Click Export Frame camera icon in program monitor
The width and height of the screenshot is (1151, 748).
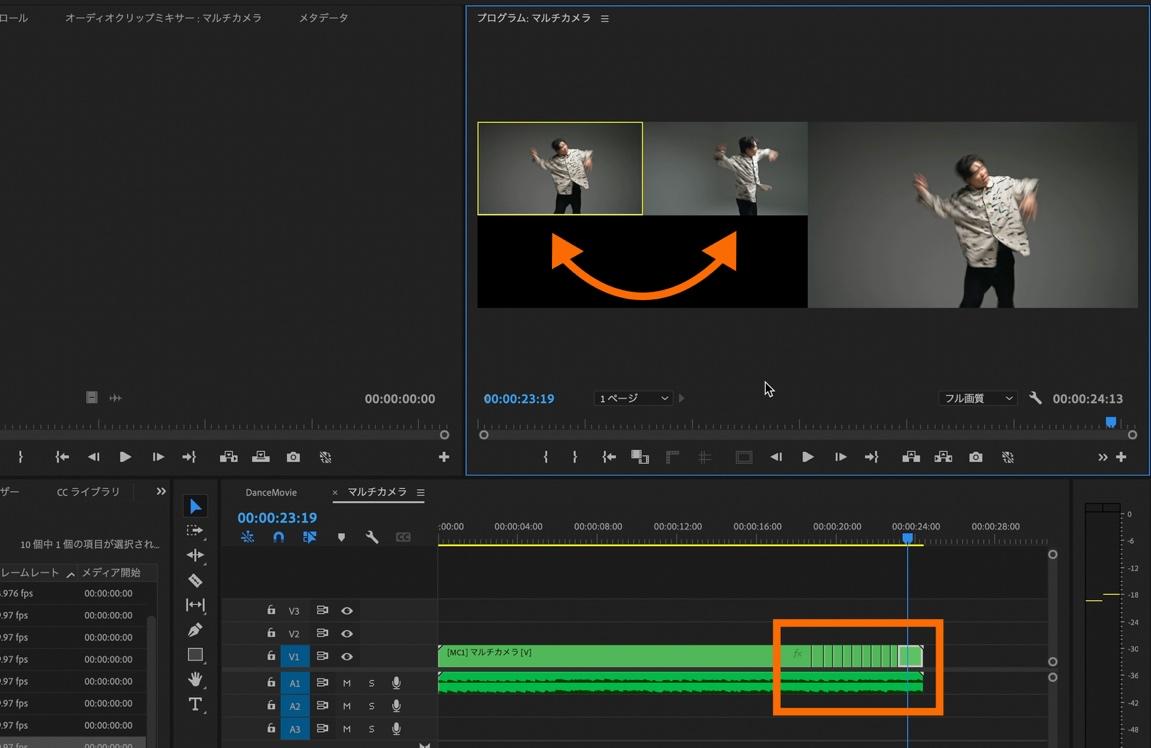point(975,457)
